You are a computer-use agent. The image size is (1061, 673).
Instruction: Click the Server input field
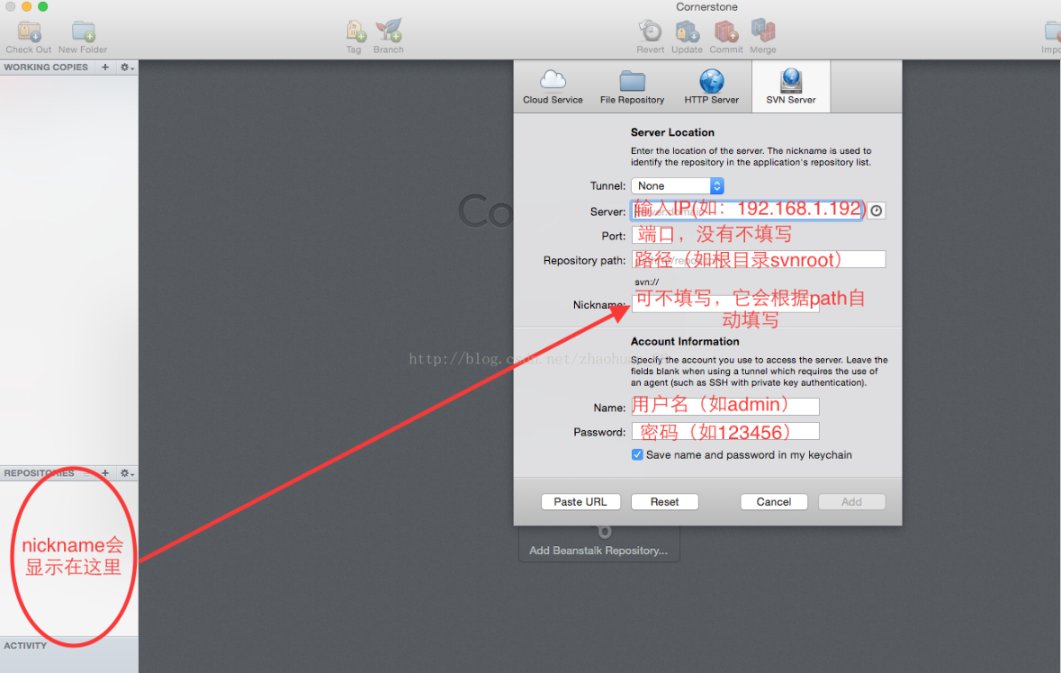coord(748,210)
